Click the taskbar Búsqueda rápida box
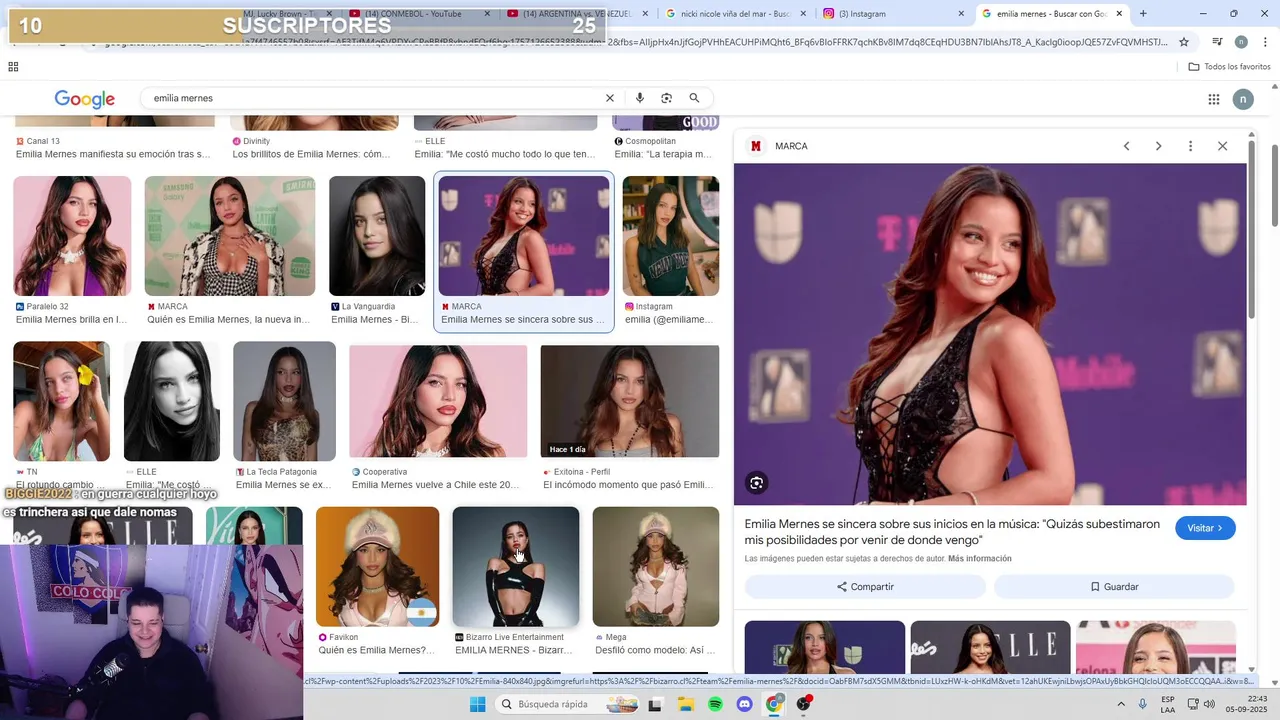The image size is (1280, 720). click(x=567, y=704)
